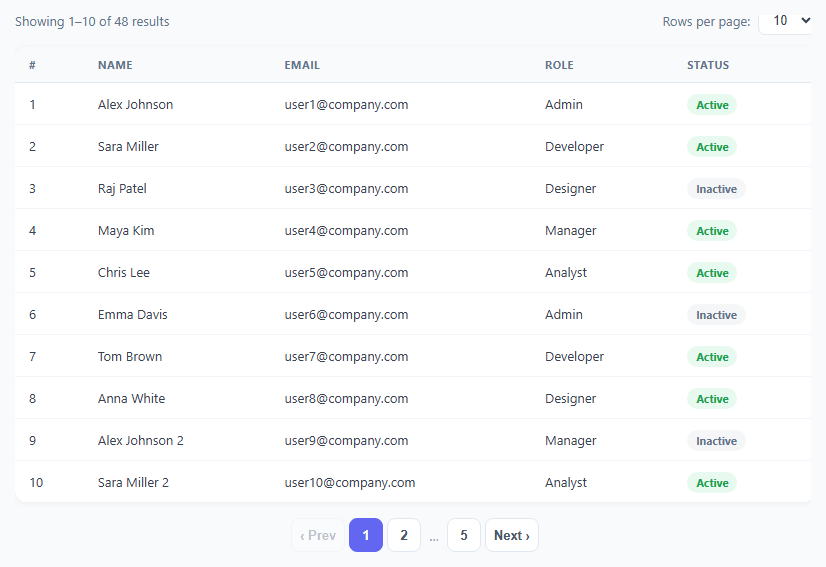Click the Active badge for Chris Lee
Viewport: 826px width, 567px height.
(x=712, y=273)
